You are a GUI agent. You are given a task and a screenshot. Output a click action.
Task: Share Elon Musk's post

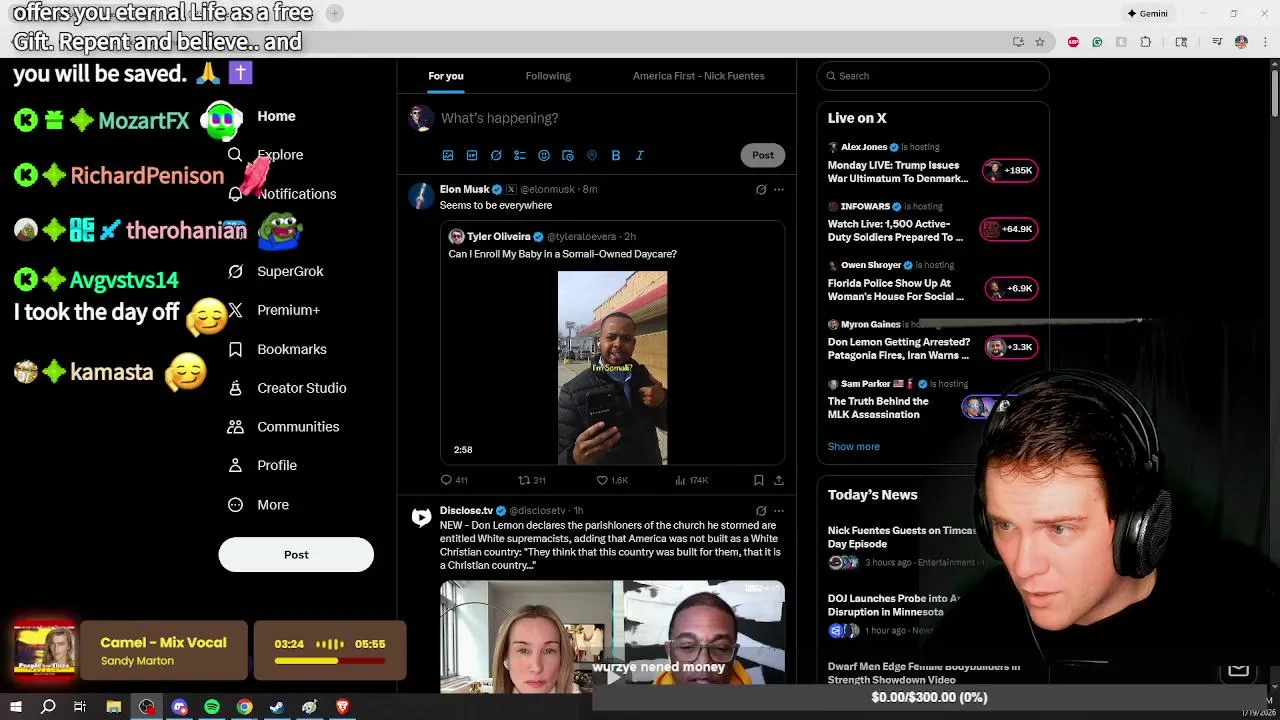click(779, 480)
